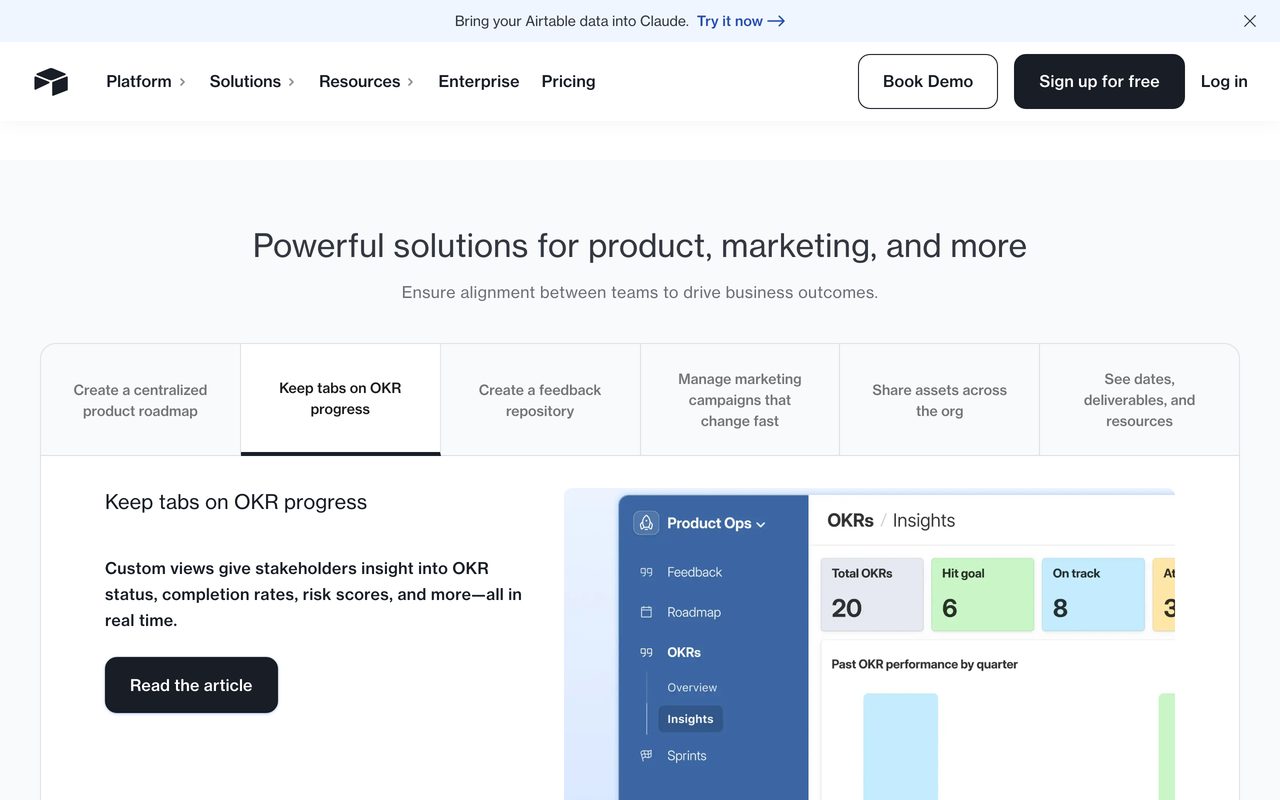Click the Roadmap calendar icon in sidebar
The height and width of the screenshot is (800, 1280).
coord(646,612)
